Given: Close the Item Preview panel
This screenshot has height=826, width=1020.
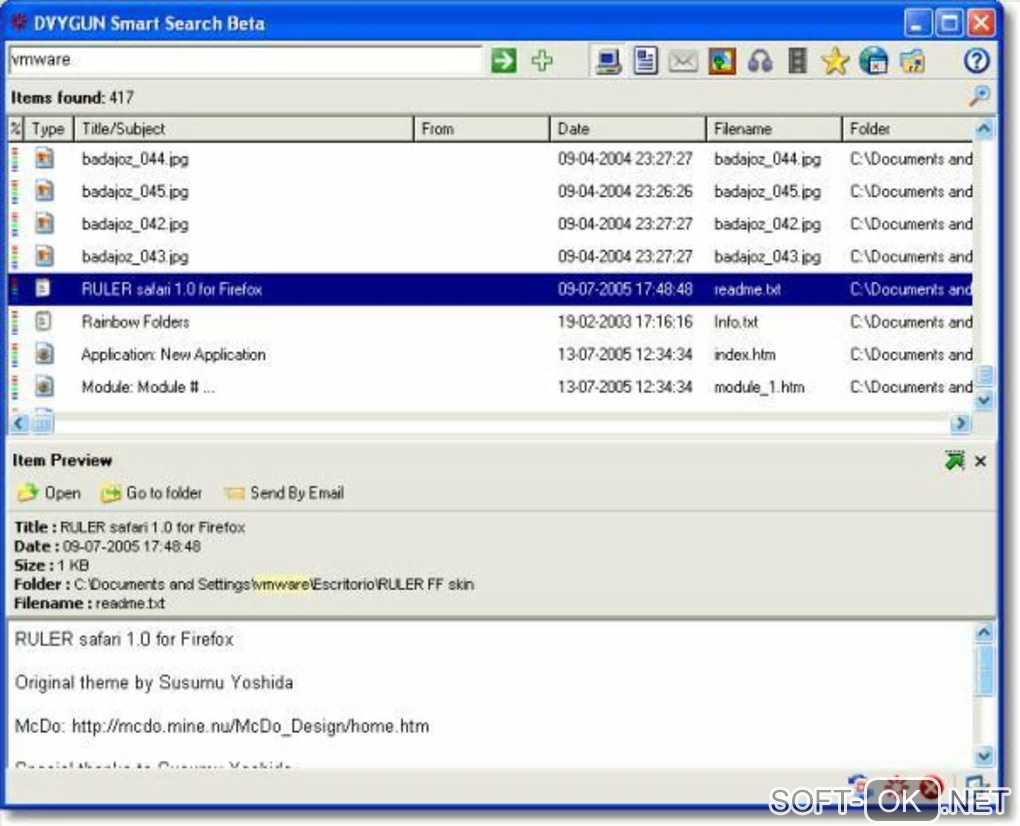Looking at the screenshot, I should coord(980,461).
